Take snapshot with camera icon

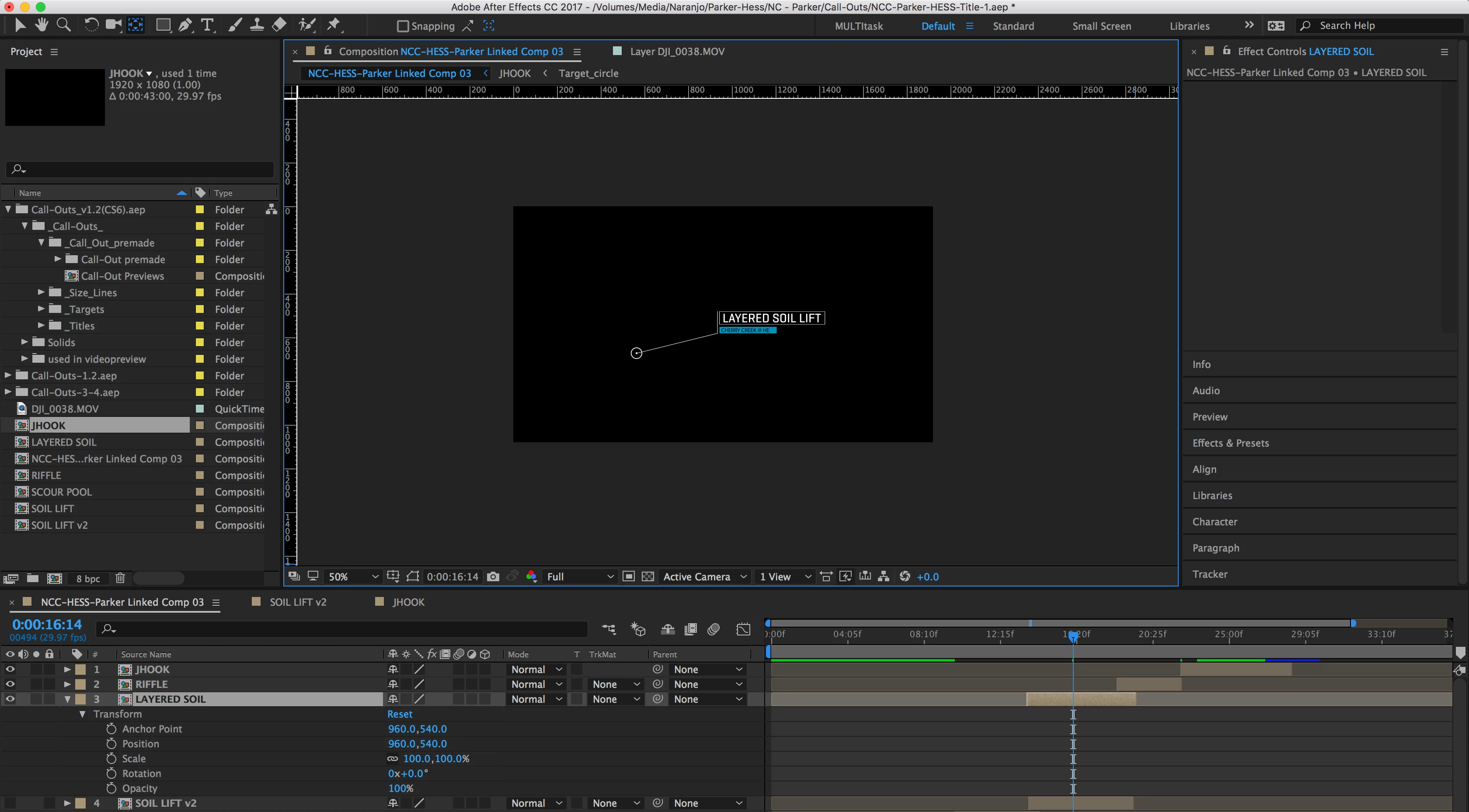click(493, 576)
